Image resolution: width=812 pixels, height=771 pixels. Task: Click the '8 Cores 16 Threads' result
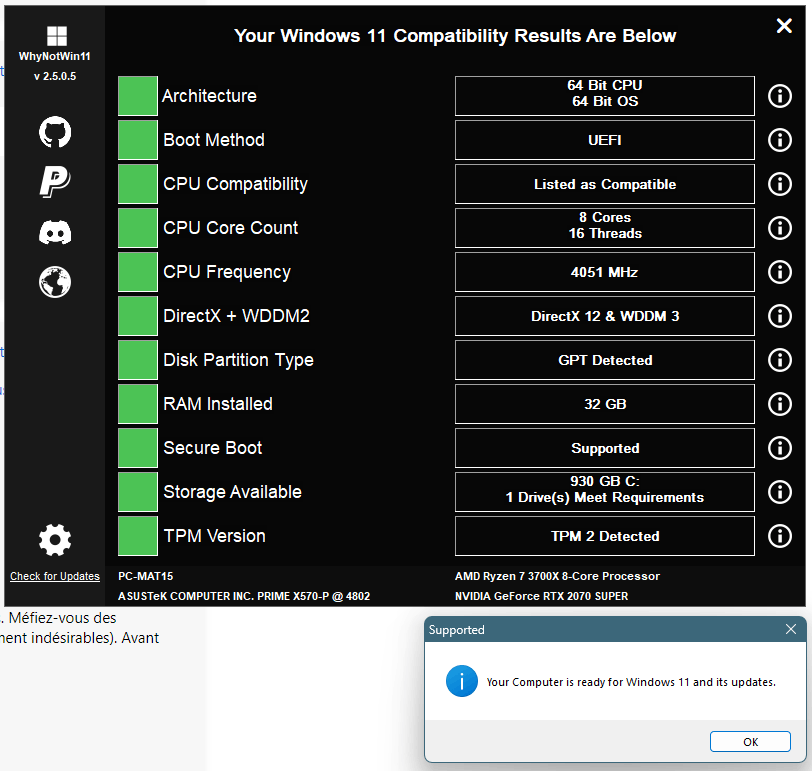pos(604,228)
